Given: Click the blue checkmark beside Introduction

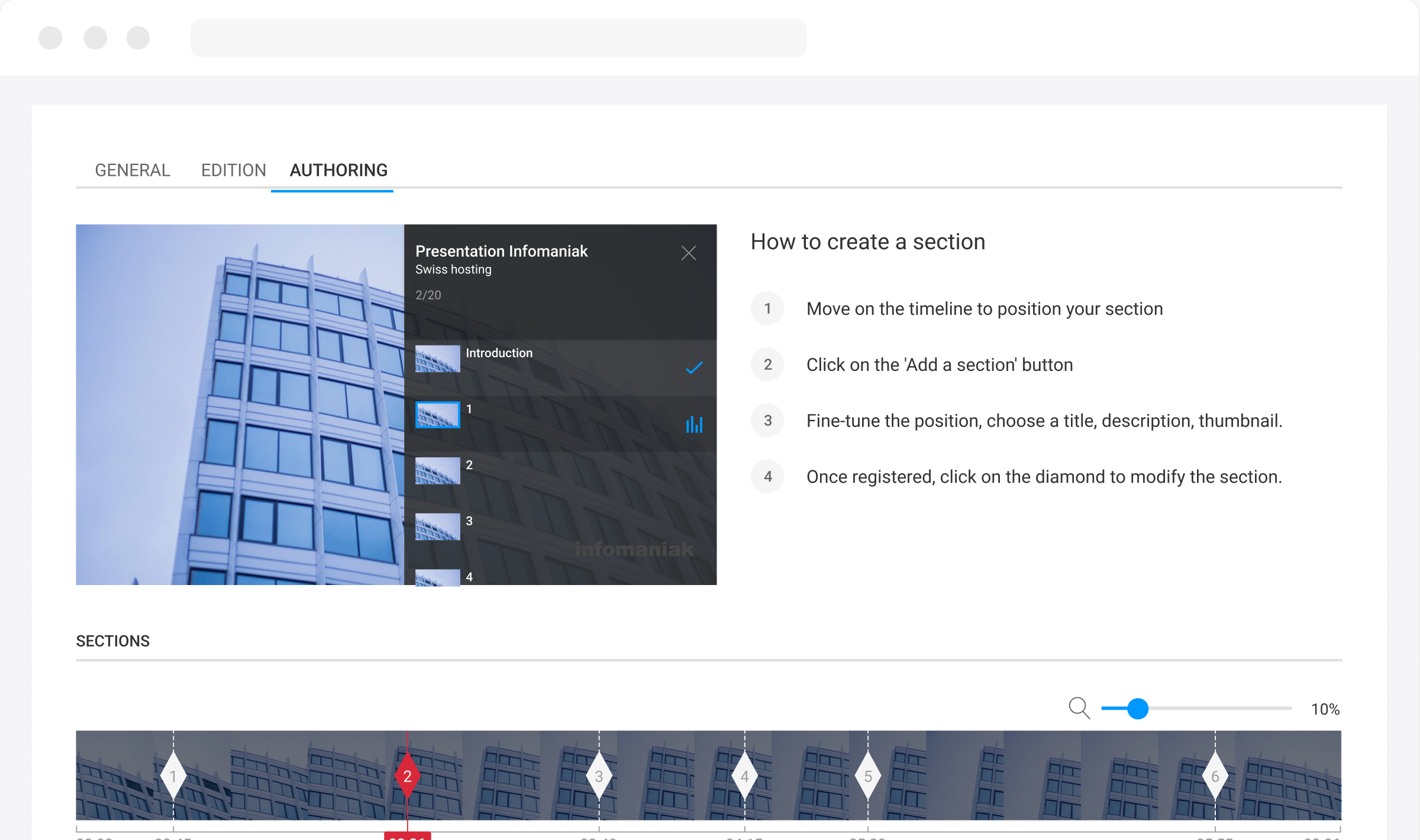Looking at the screenshot, I should click(693, 368).
